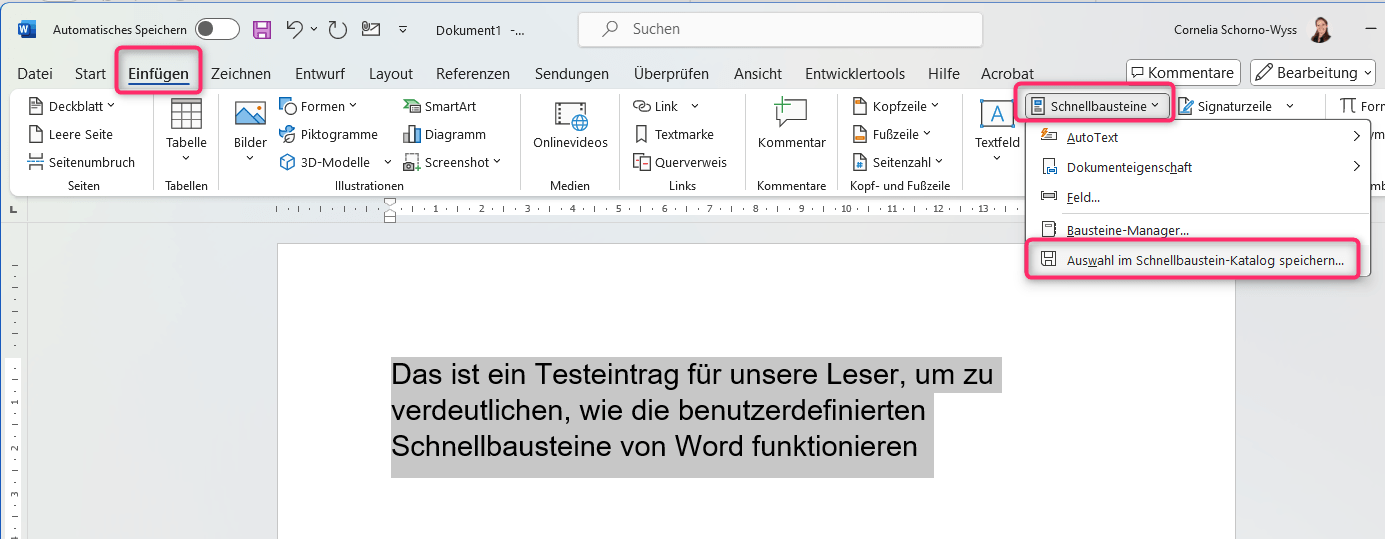Click the first-line indent marker on ruler
The height and width of the screenshot is (539, 1385).
390,203
